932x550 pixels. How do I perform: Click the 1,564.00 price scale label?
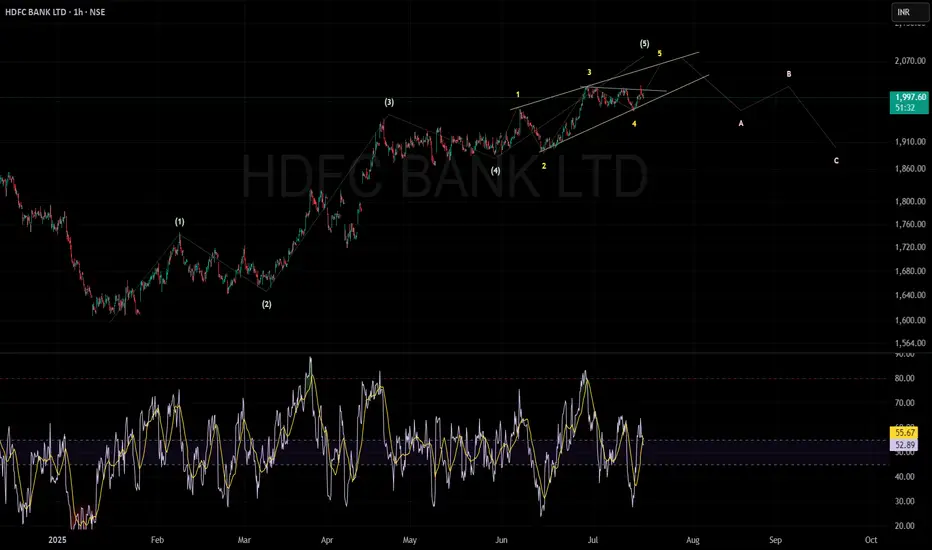pyautogui.click(x=910, y=343)
